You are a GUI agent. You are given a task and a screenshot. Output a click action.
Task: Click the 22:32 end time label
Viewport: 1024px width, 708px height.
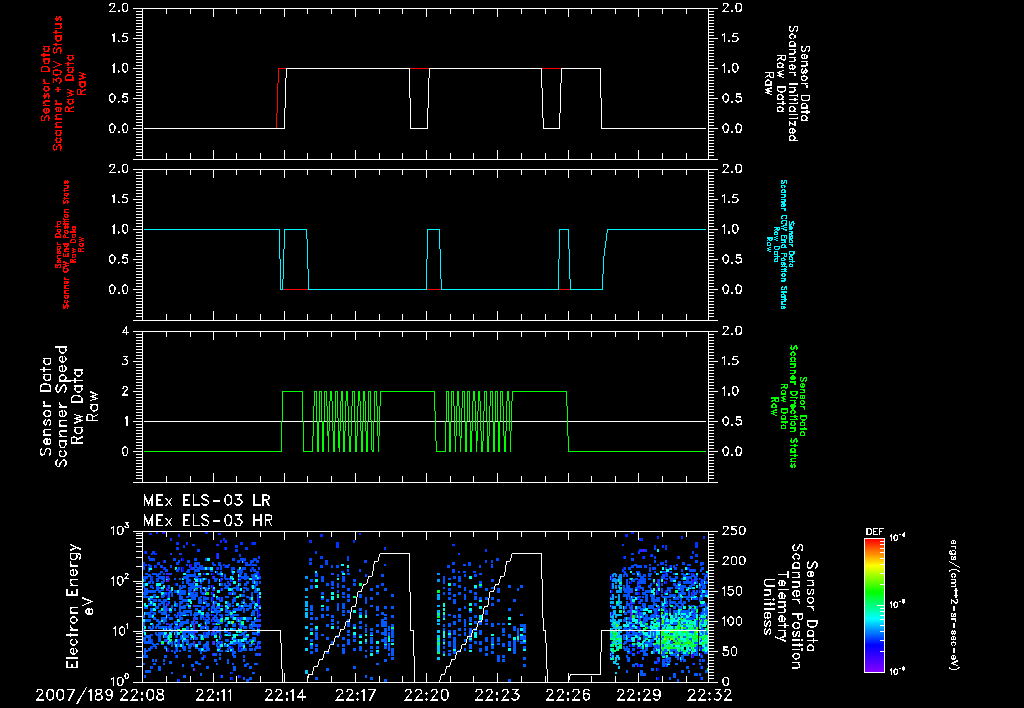pos(710,695)
